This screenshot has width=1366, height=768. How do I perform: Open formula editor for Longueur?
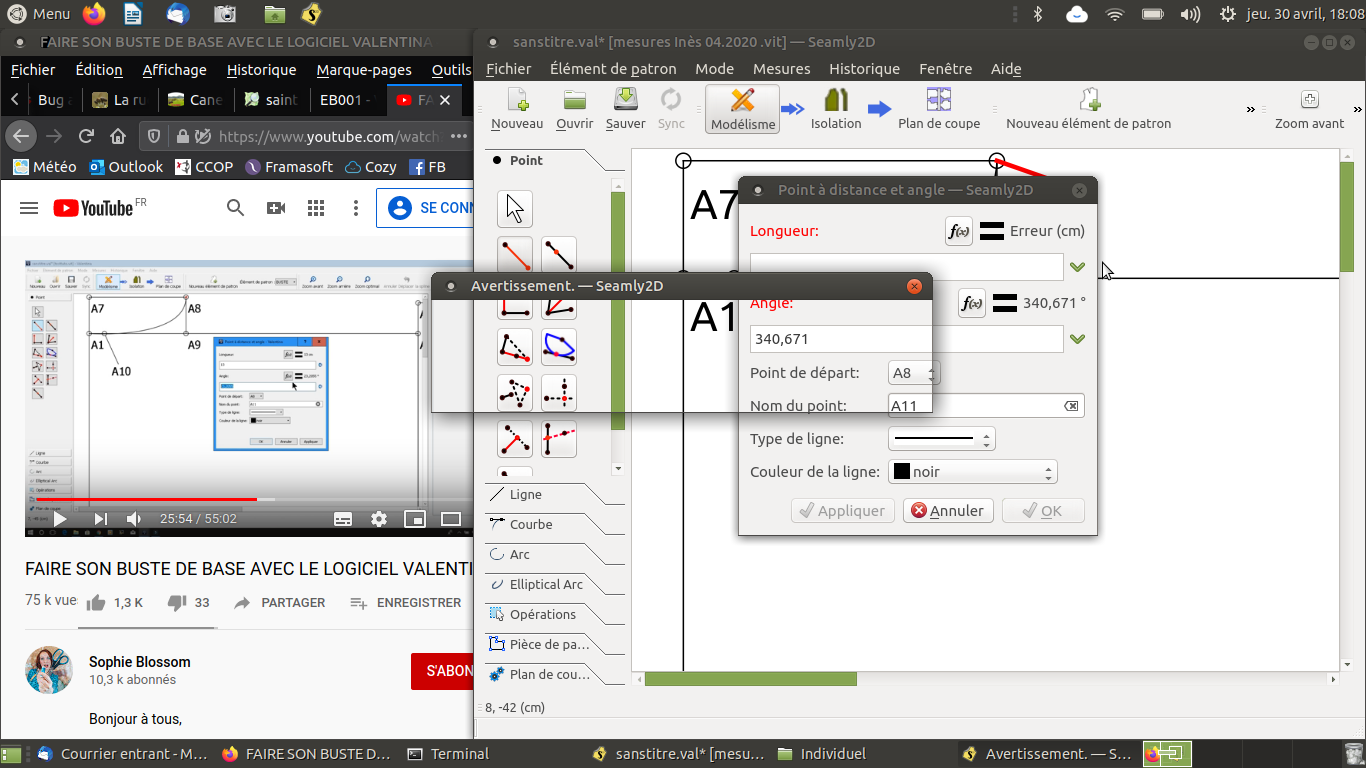click(x=958, y=231)
